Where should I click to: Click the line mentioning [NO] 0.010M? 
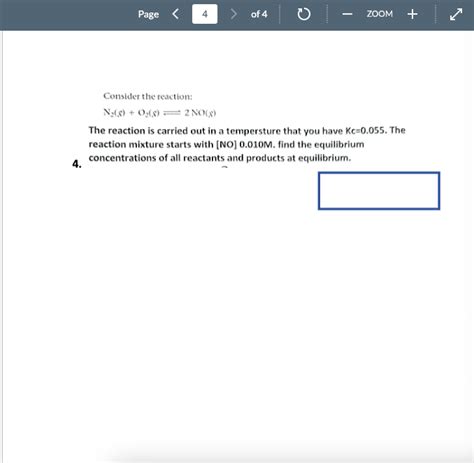pyautogui.click(x=226, y=144)
